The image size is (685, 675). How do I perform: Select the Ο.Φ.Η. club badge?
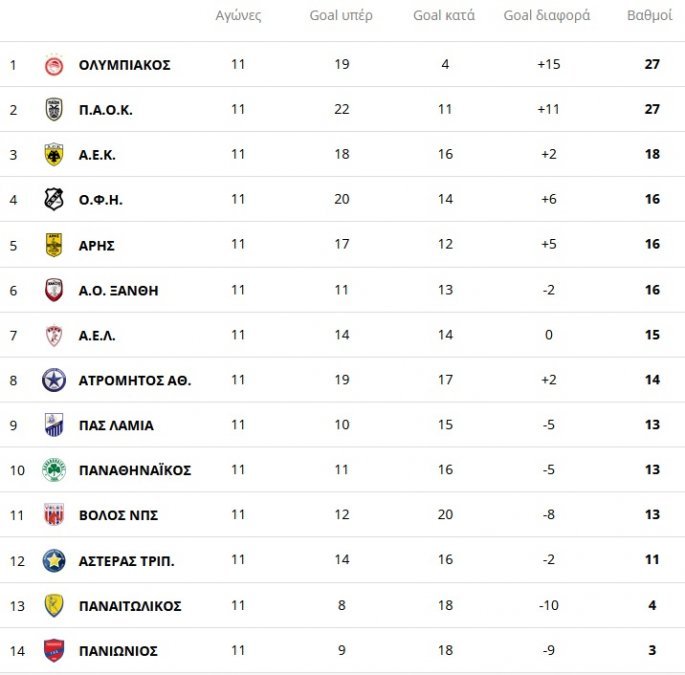(x=54, y=200)
